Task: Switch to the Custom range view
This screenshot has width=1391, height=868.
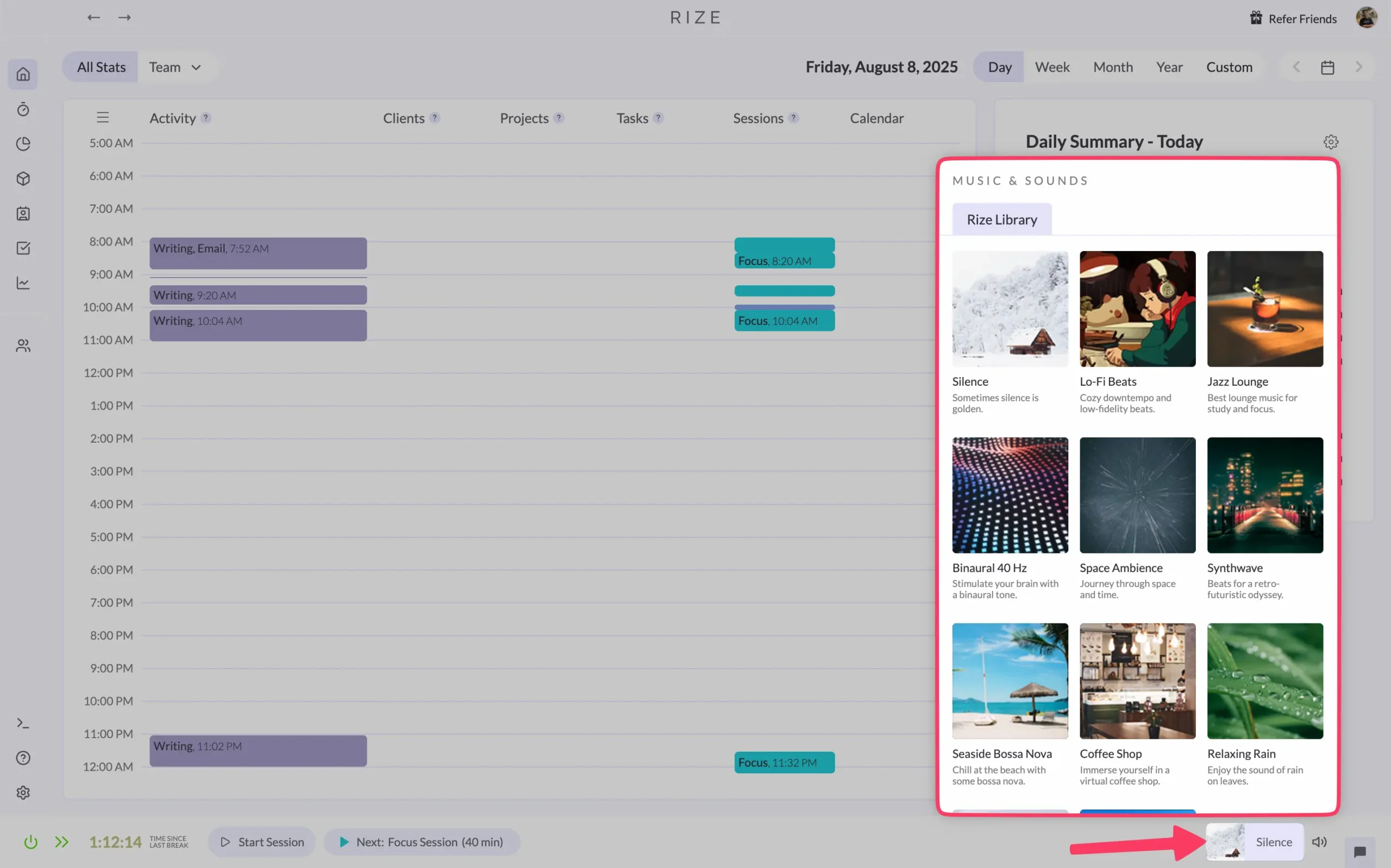Action: [x=1229, y=67]
